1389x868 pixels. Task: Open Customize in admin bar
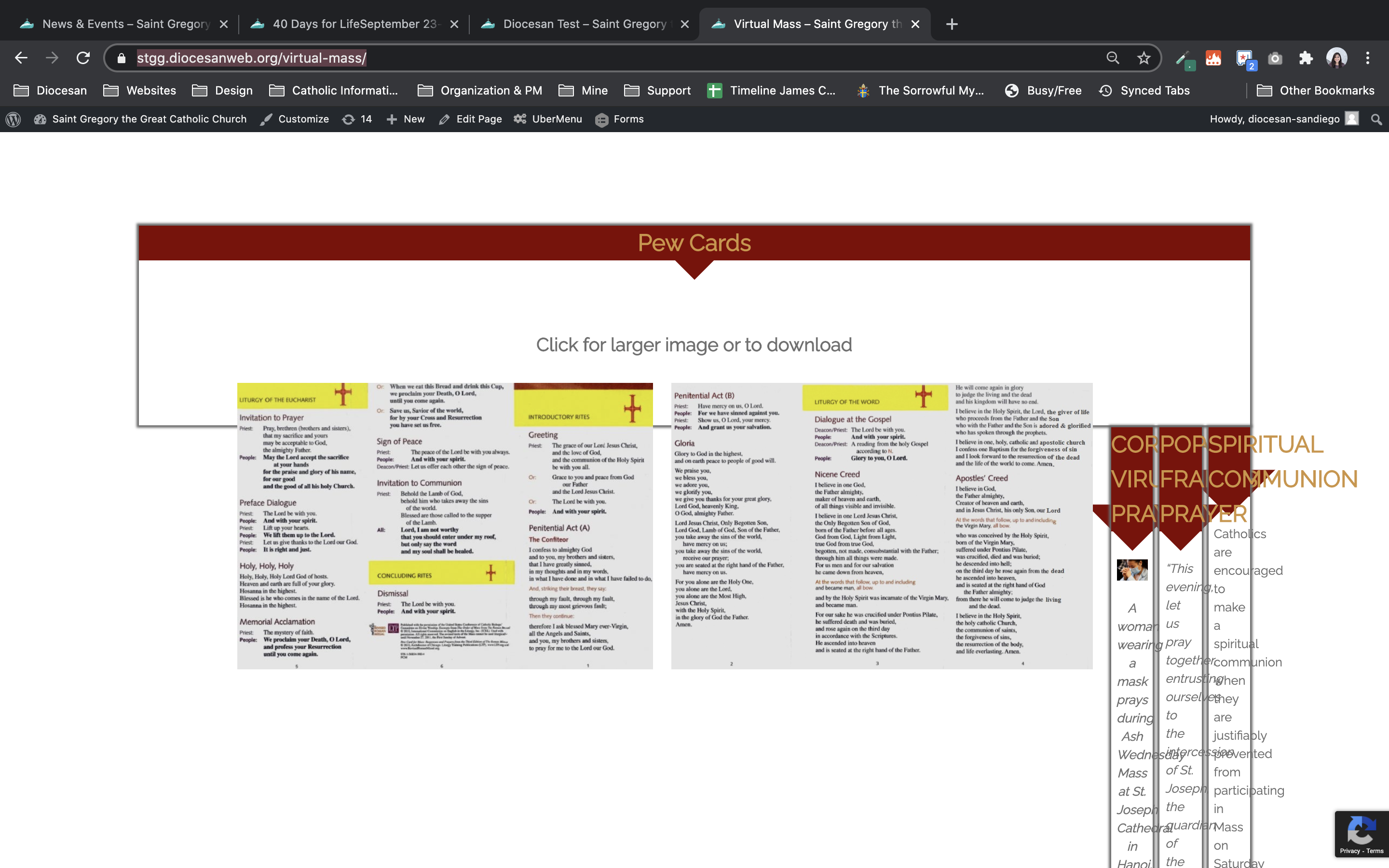295,119
